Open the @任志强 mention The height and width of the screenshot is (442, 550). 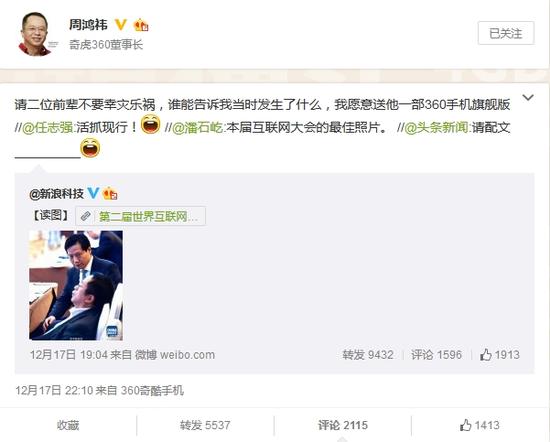pyautogui.click(x=47, y=127)
